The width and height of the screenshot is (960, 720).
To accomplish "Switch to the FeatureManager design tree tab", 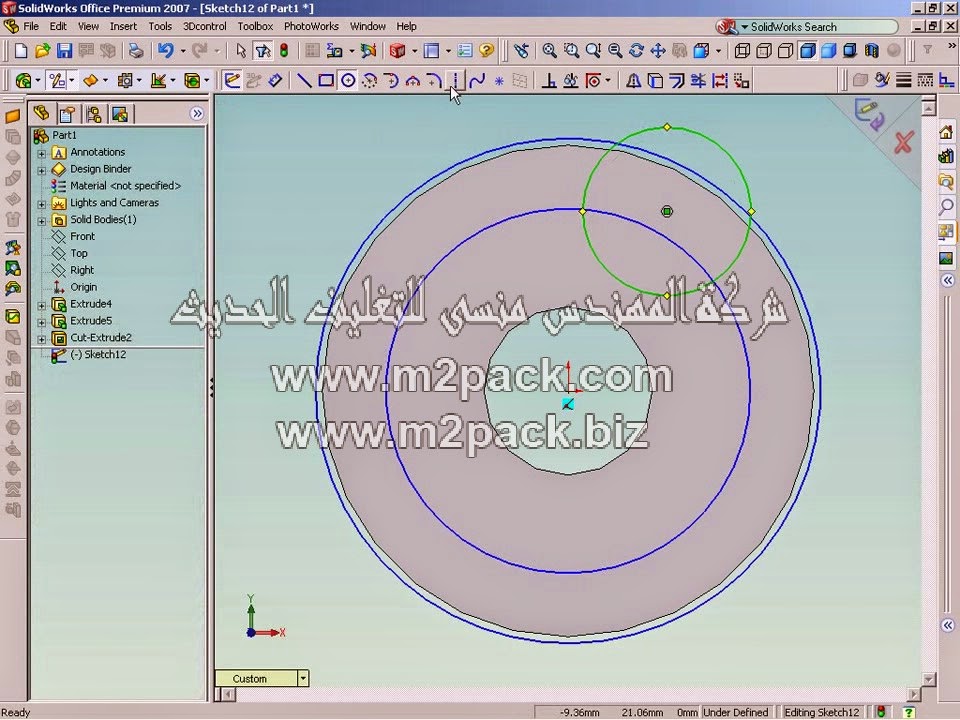I will click(x=42, y=113).
